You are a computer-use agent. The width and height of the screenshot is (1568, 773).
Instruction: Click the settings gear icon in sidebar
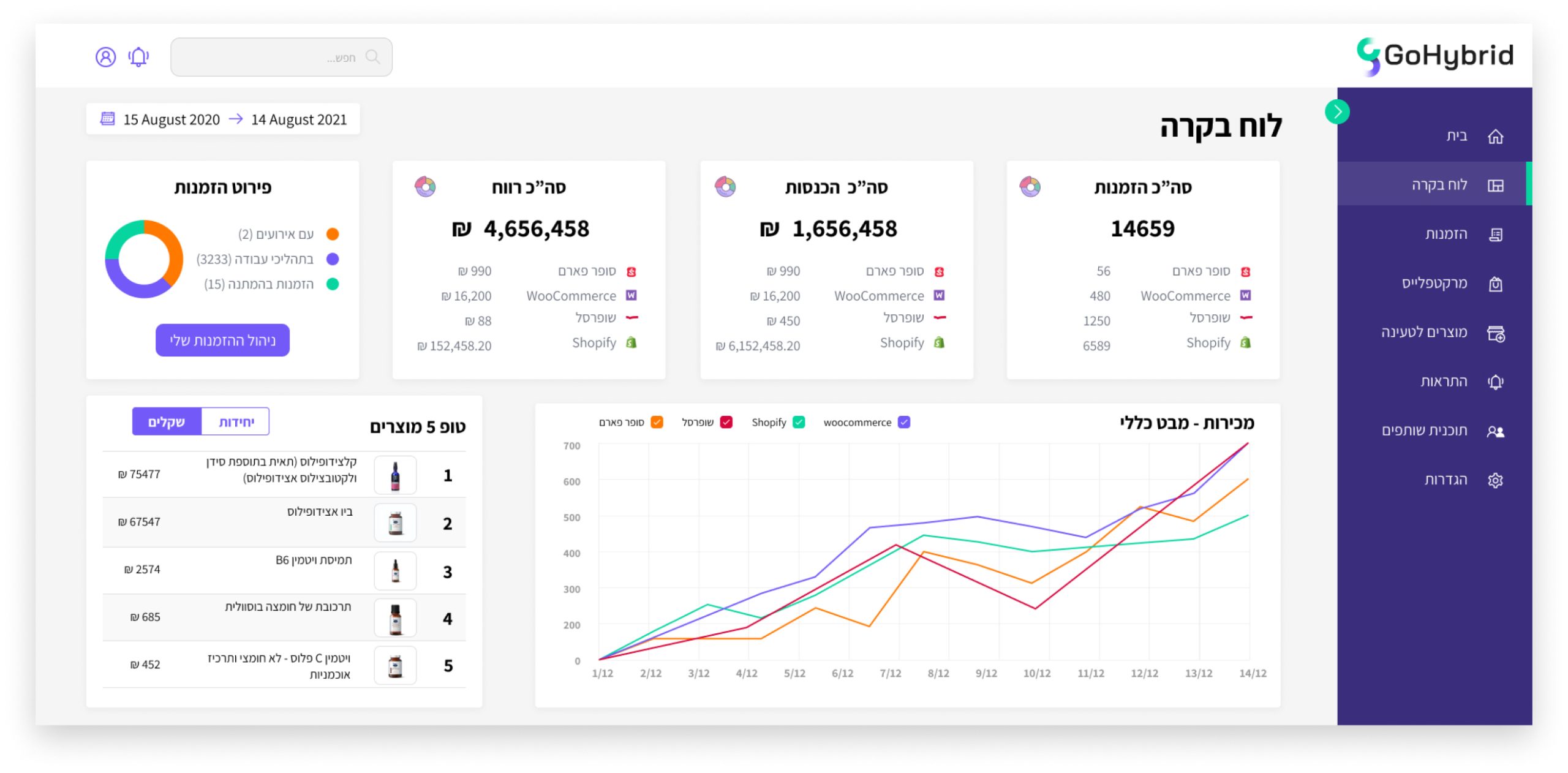pos(1495,480)
